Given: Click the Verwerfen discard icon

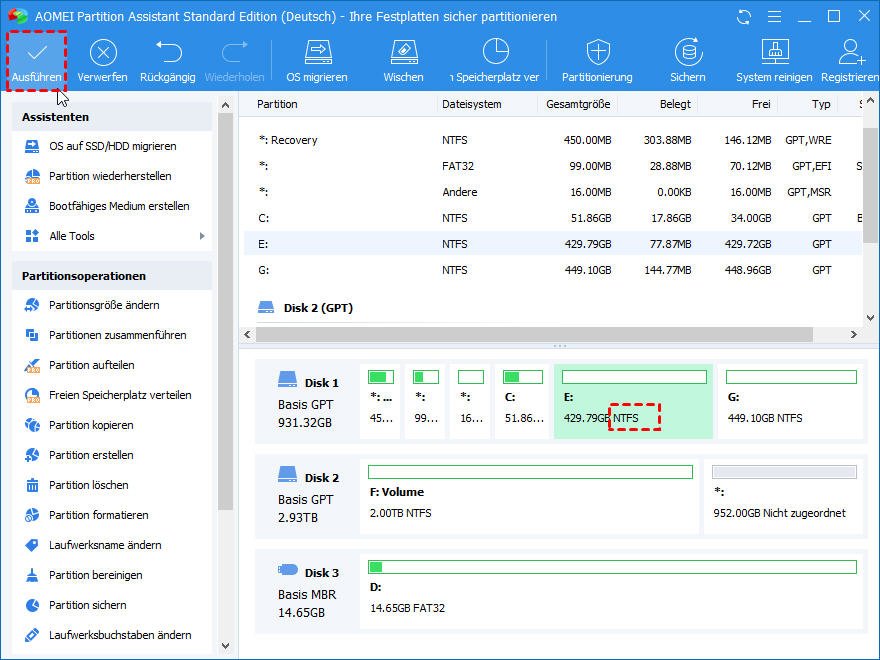Looking at the screenshot, I should click(x=102, y=54).
